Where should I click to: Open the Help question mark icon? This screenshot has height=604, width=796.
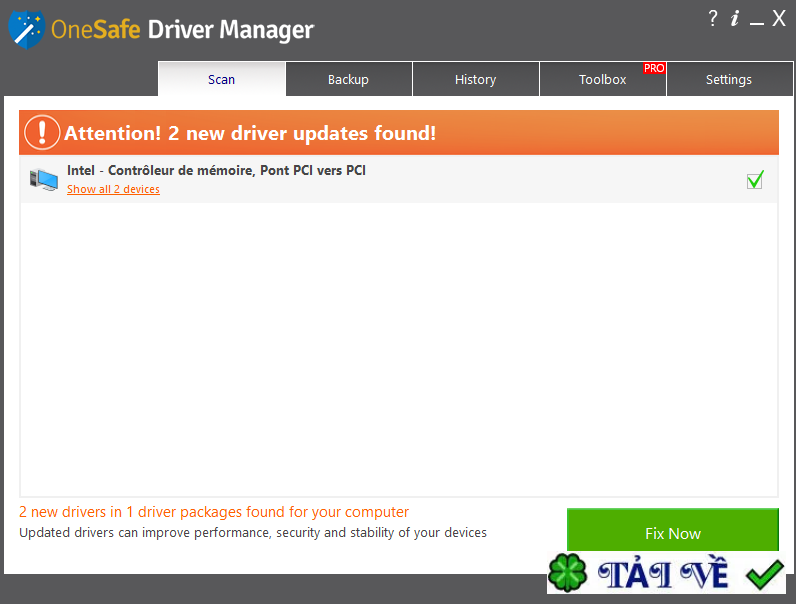(713, 18)
